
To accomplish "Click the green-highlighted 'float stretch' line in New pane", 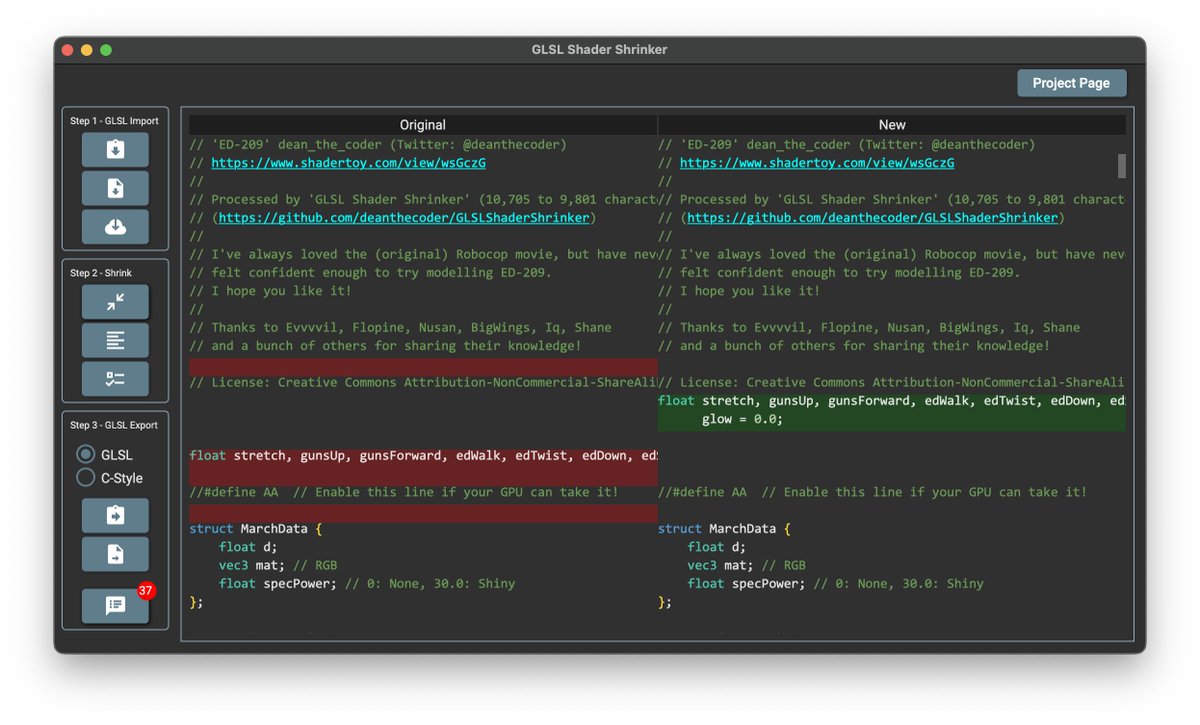I will coord(892,401).
